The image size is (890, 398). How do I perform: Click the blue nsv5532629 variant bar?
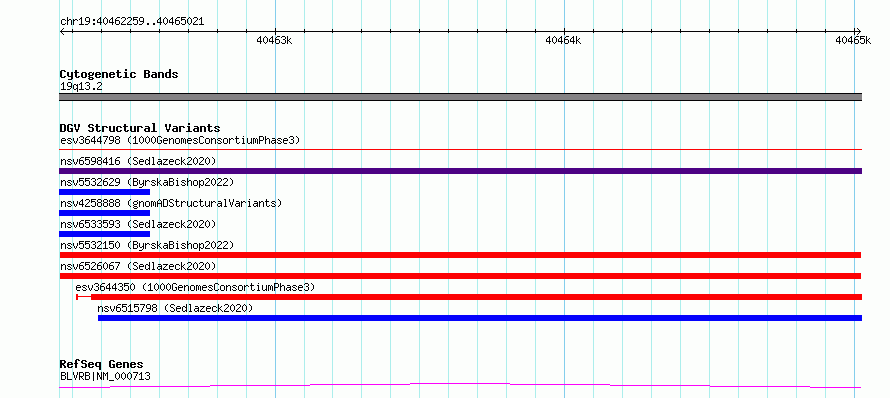104,192
